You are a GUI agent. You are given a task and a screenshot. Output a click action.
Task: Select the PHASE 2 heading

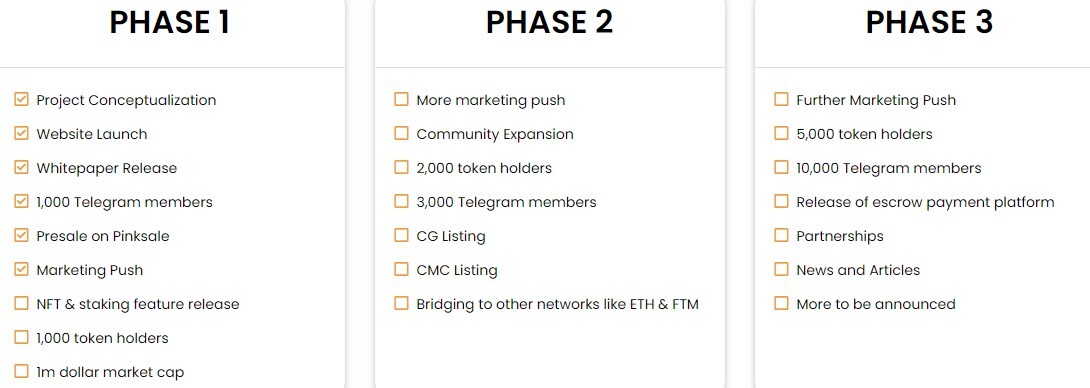(549, 22)
